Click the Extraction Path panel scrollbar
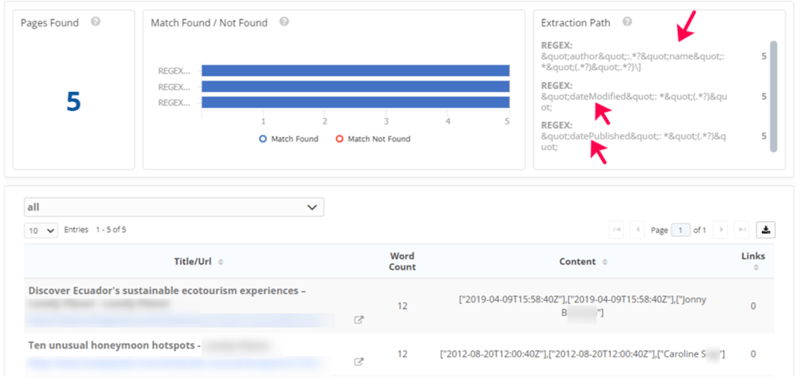This screenshot has height=384, width=800. click(x=773, y=96)
